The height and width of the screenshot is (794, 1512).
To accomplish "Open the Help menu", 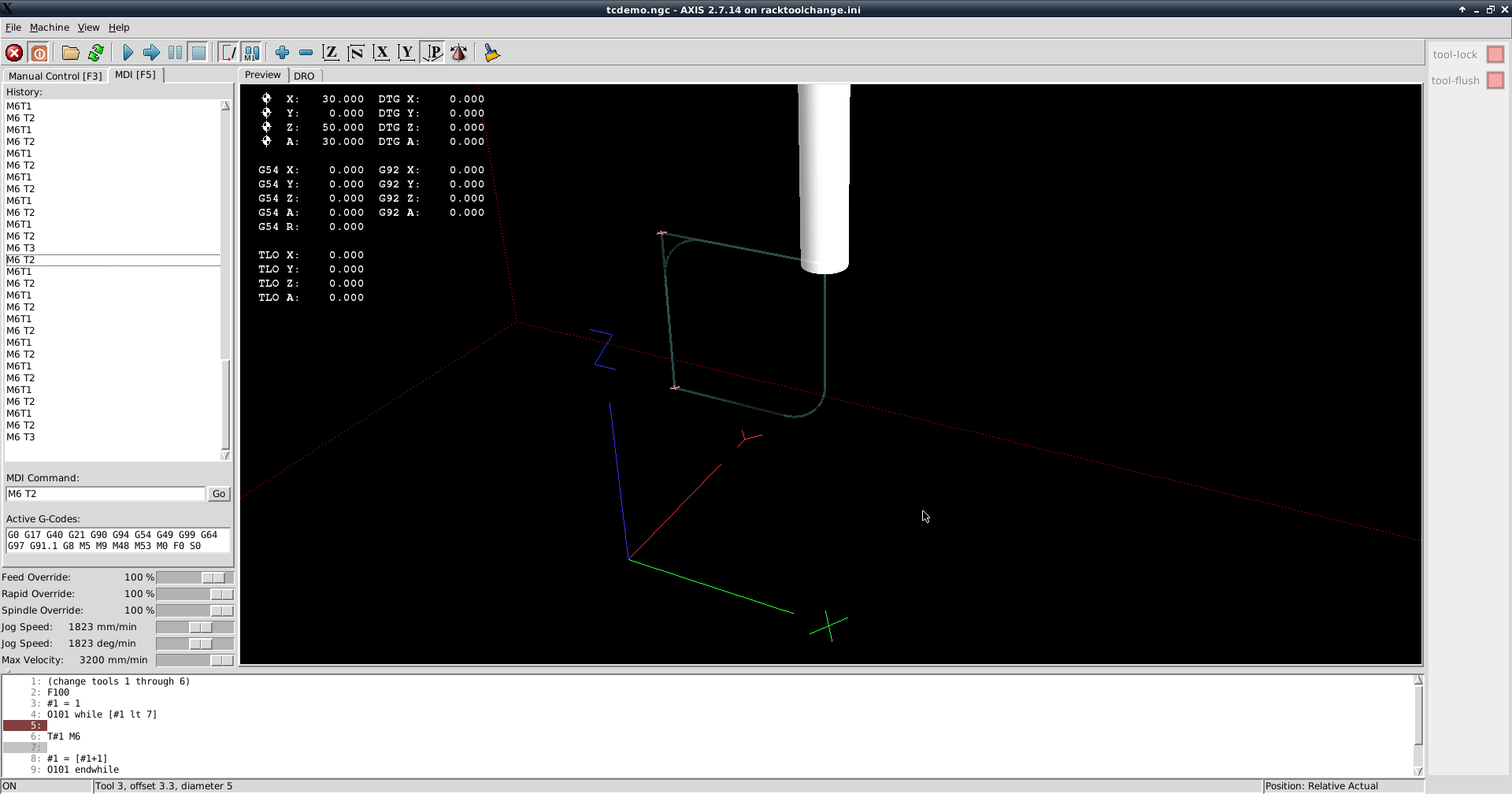I will click(x=119, y=28).
